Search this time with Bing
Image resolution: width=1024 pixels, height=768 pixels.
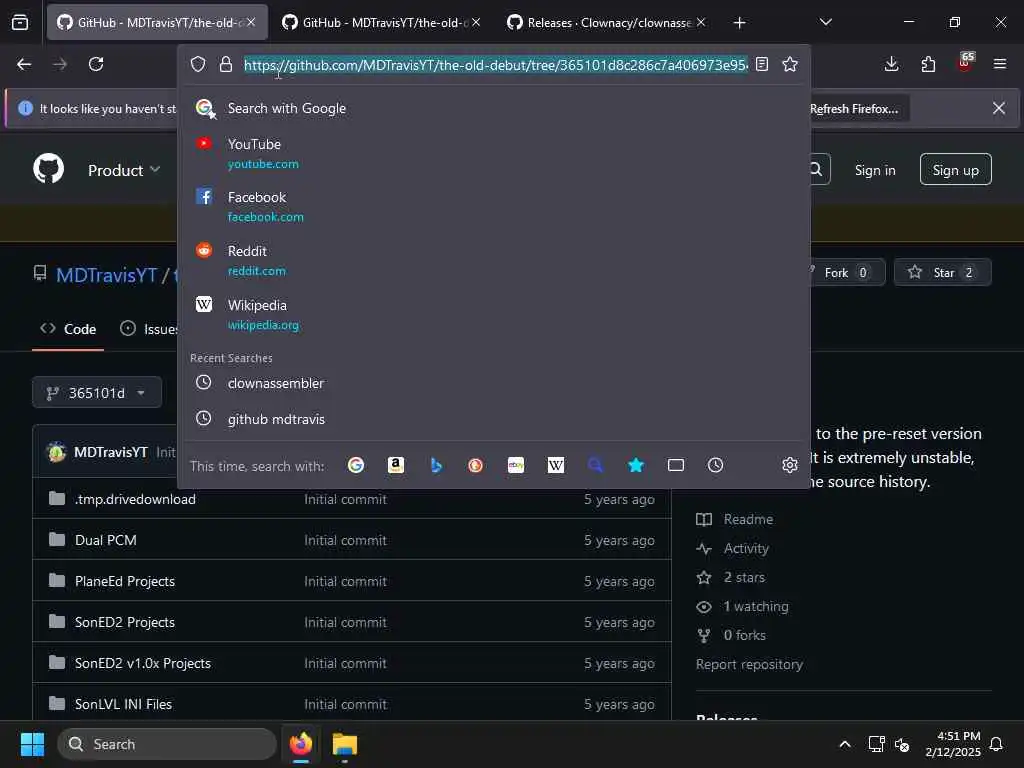coord(436,465)
